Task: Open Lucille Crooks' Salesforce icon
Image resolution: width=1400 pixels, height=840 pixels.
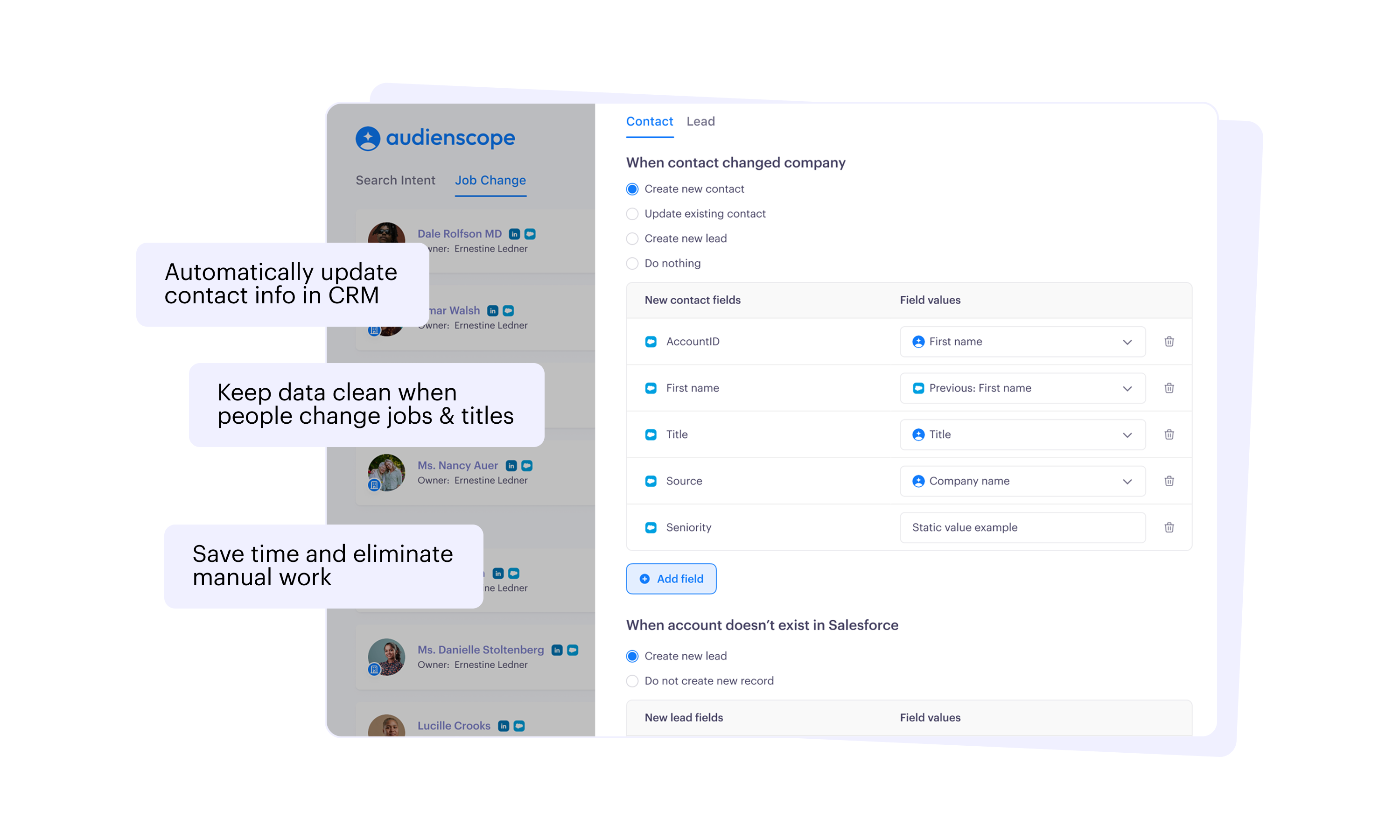Action: pos(519,726)
